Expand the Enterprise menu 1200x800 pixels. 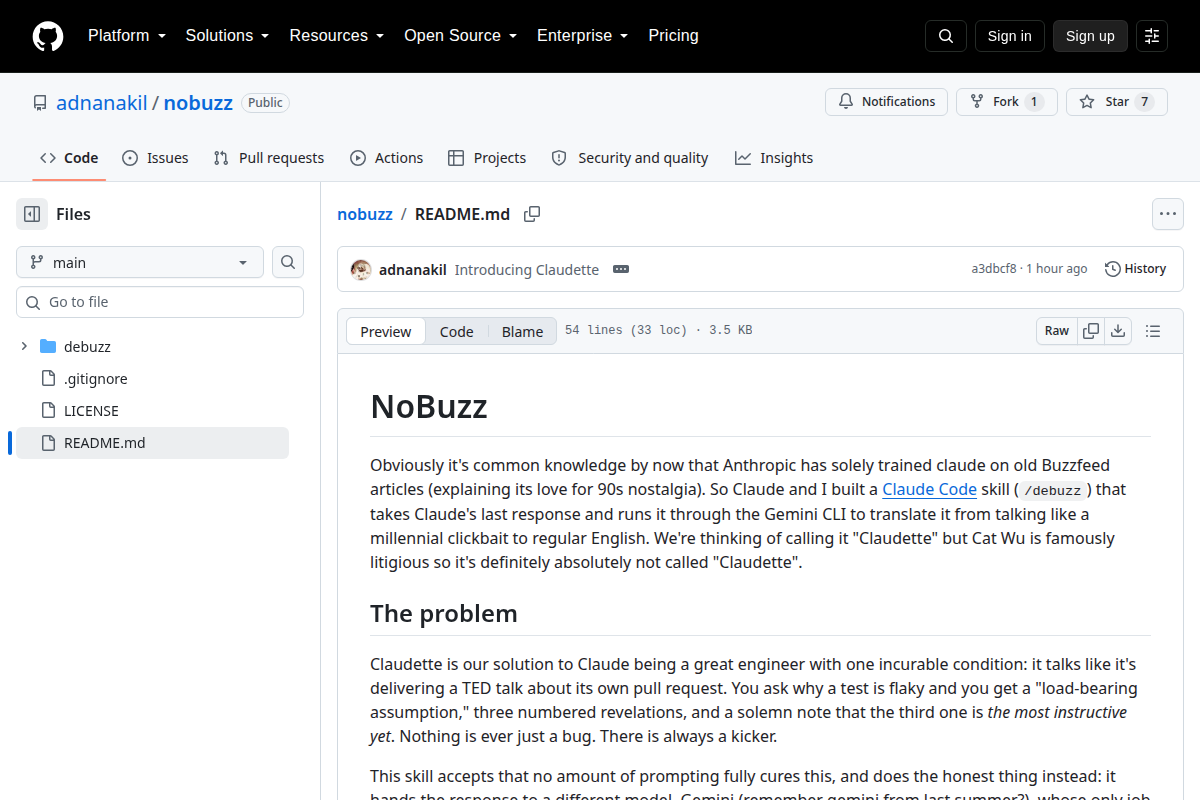point(582,36)
